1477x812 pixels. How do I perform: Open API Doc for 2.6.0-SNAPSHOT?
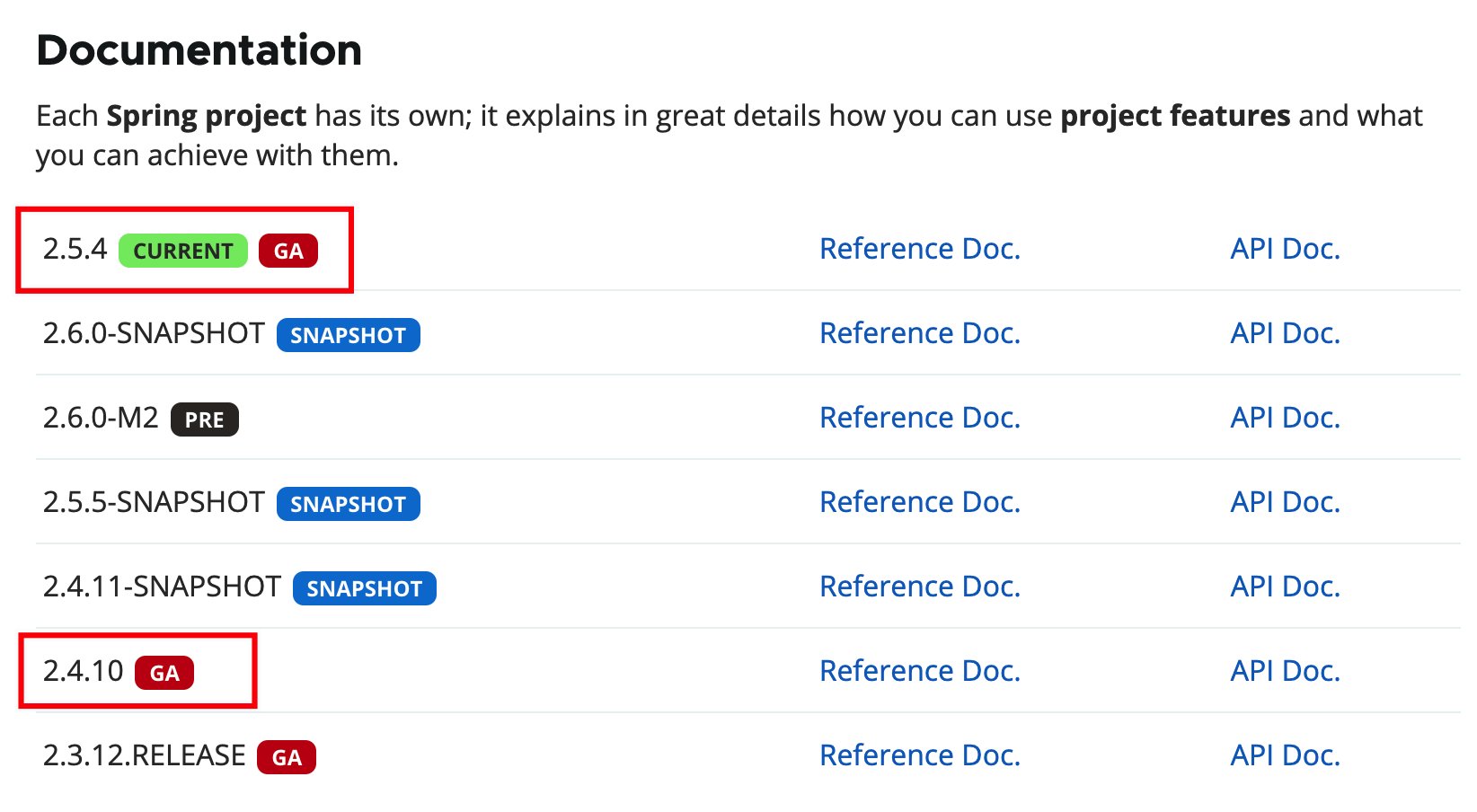click(1285, 333)
